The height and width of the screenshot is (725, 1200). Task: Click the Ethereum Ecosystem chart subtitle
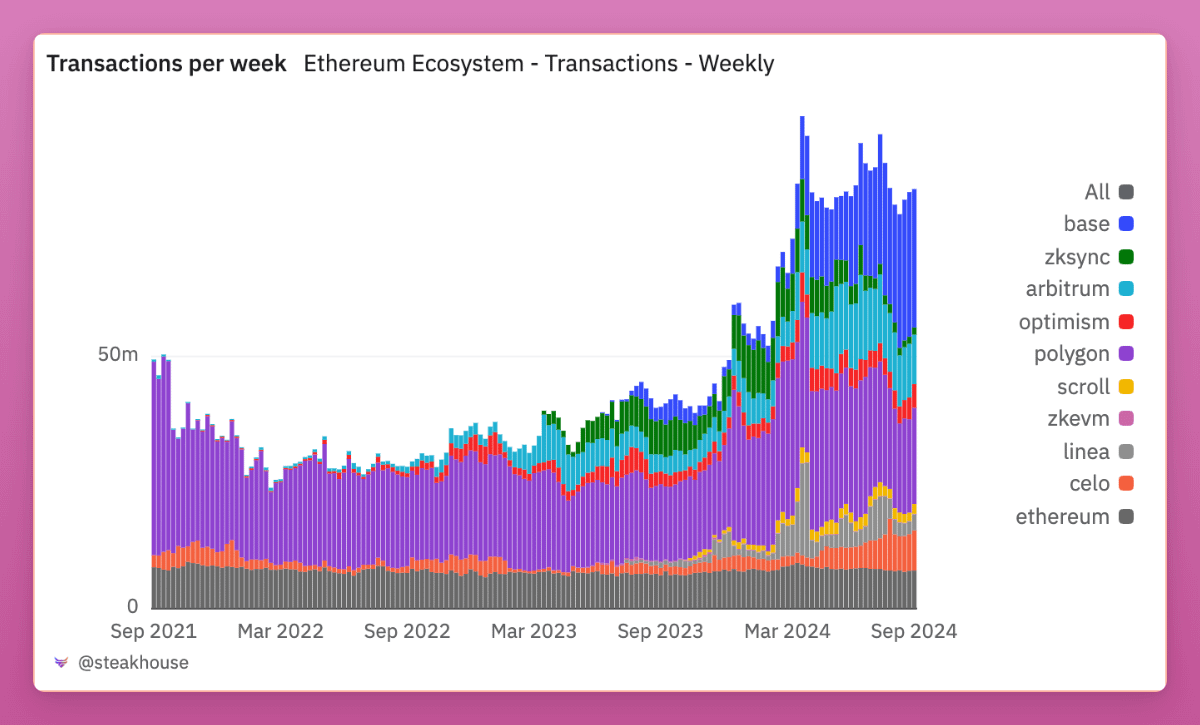[x=539, y=64]
